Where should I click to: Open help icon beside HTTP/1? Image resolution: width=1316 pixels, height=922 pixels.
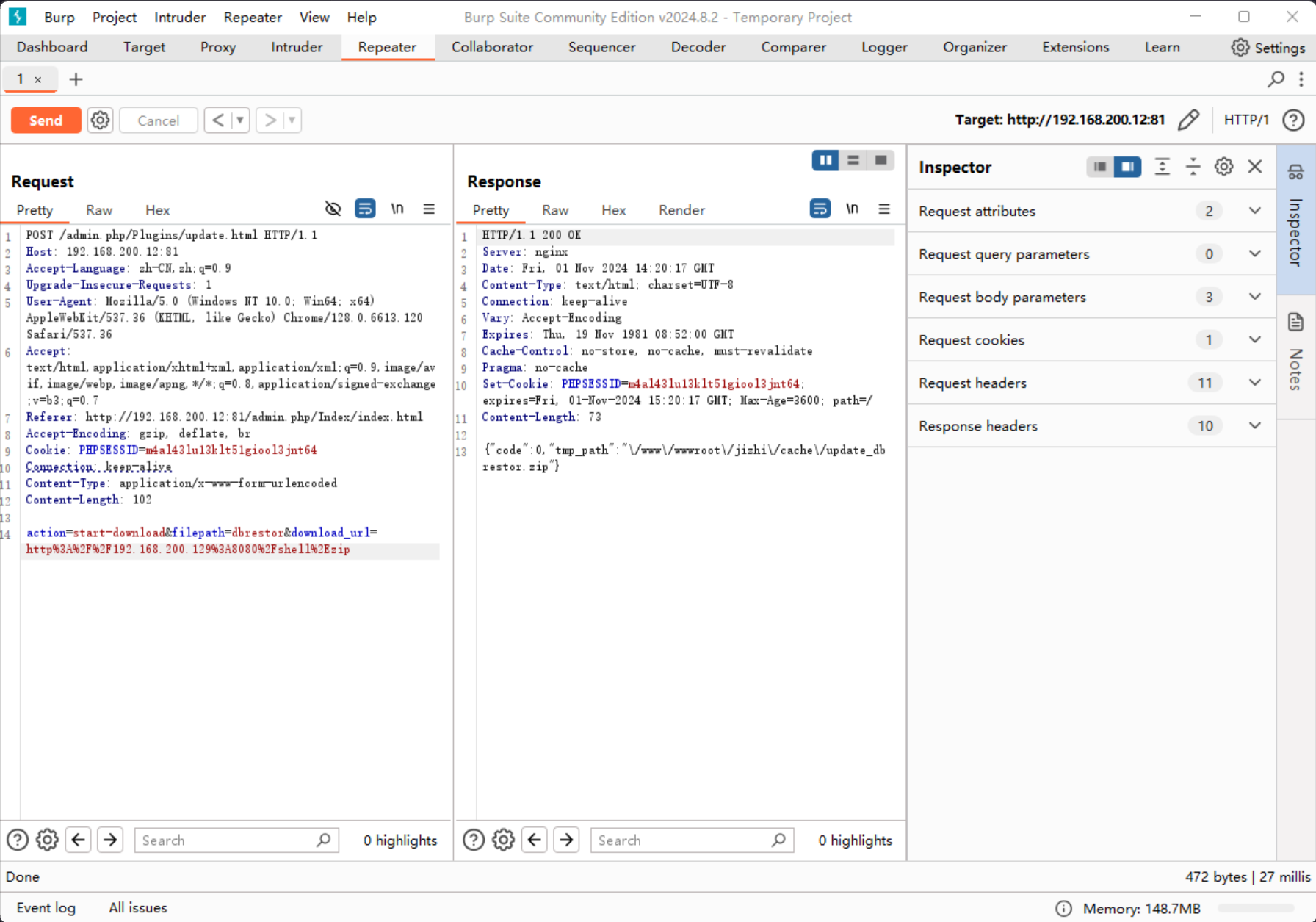[x=1293, y=120]
